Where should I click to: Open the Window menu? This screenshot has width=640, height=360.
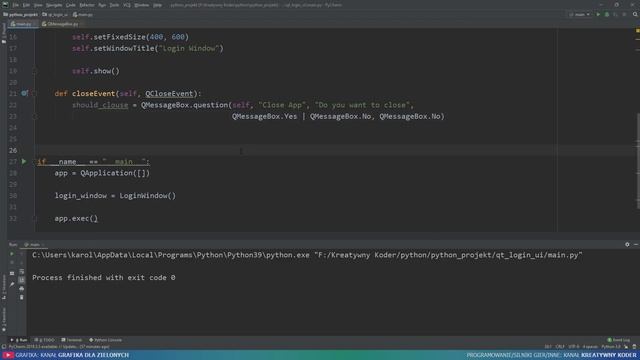(x=142, y=5)
